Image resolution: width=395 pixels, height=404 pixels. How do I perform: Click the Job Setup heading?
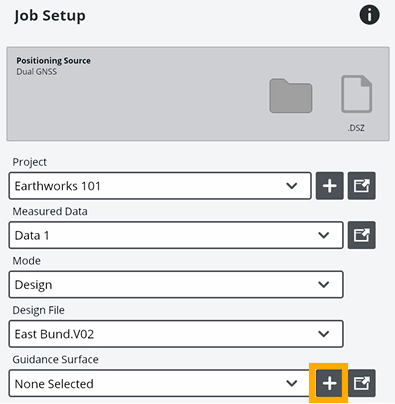[x=50, y=16]
